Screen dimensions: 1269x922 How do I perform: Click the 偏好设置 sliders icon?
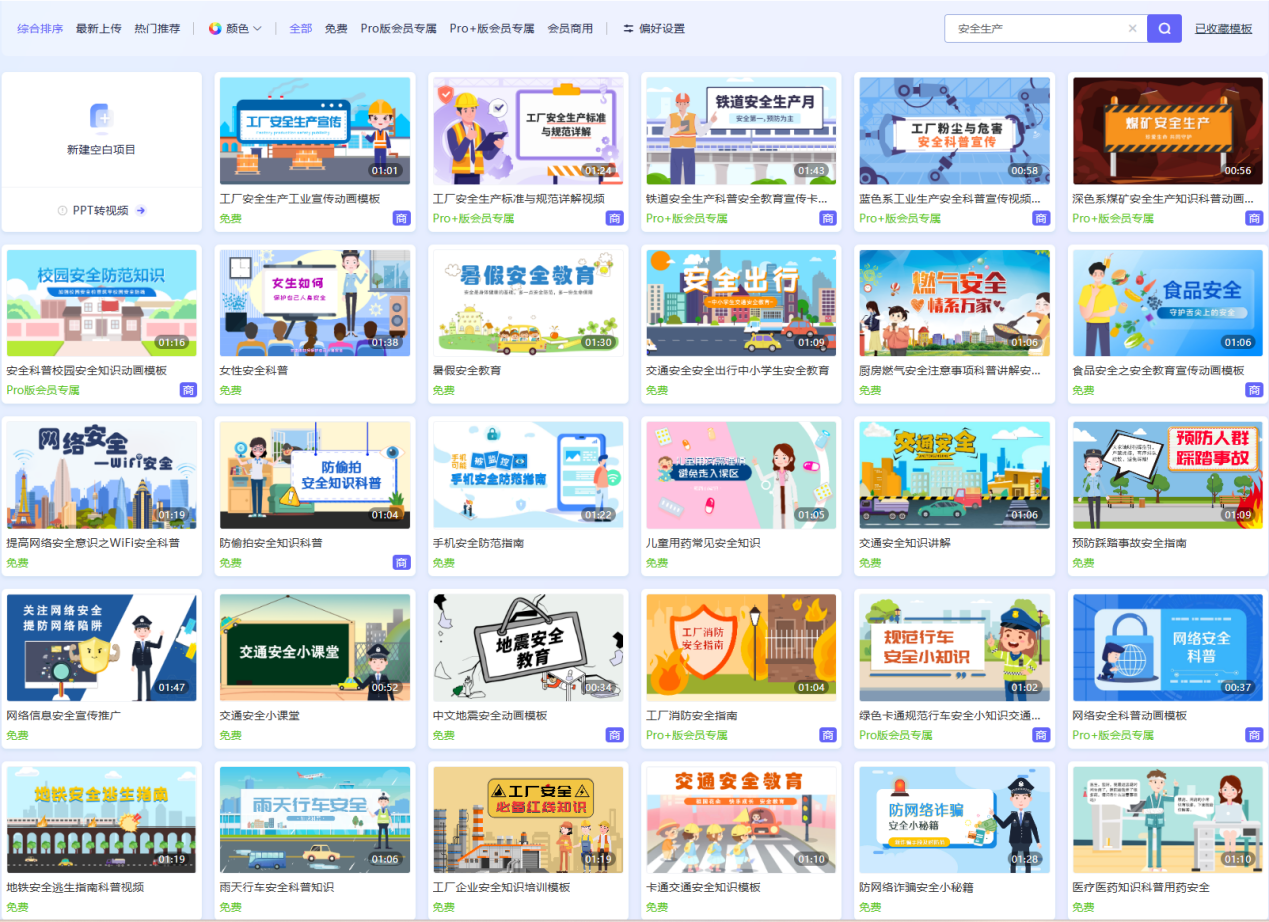[x=628, y=28]
